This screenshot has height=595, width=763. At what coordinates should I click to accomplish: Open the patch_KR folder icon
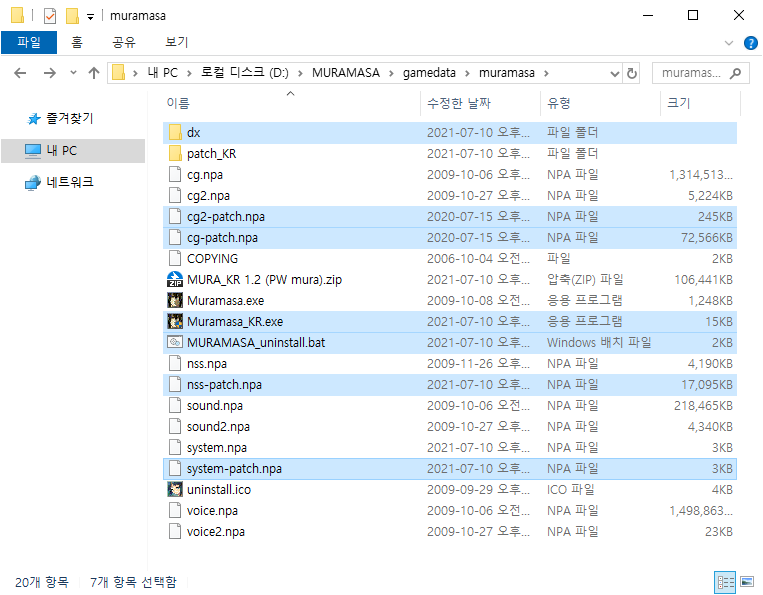point(175,153)
